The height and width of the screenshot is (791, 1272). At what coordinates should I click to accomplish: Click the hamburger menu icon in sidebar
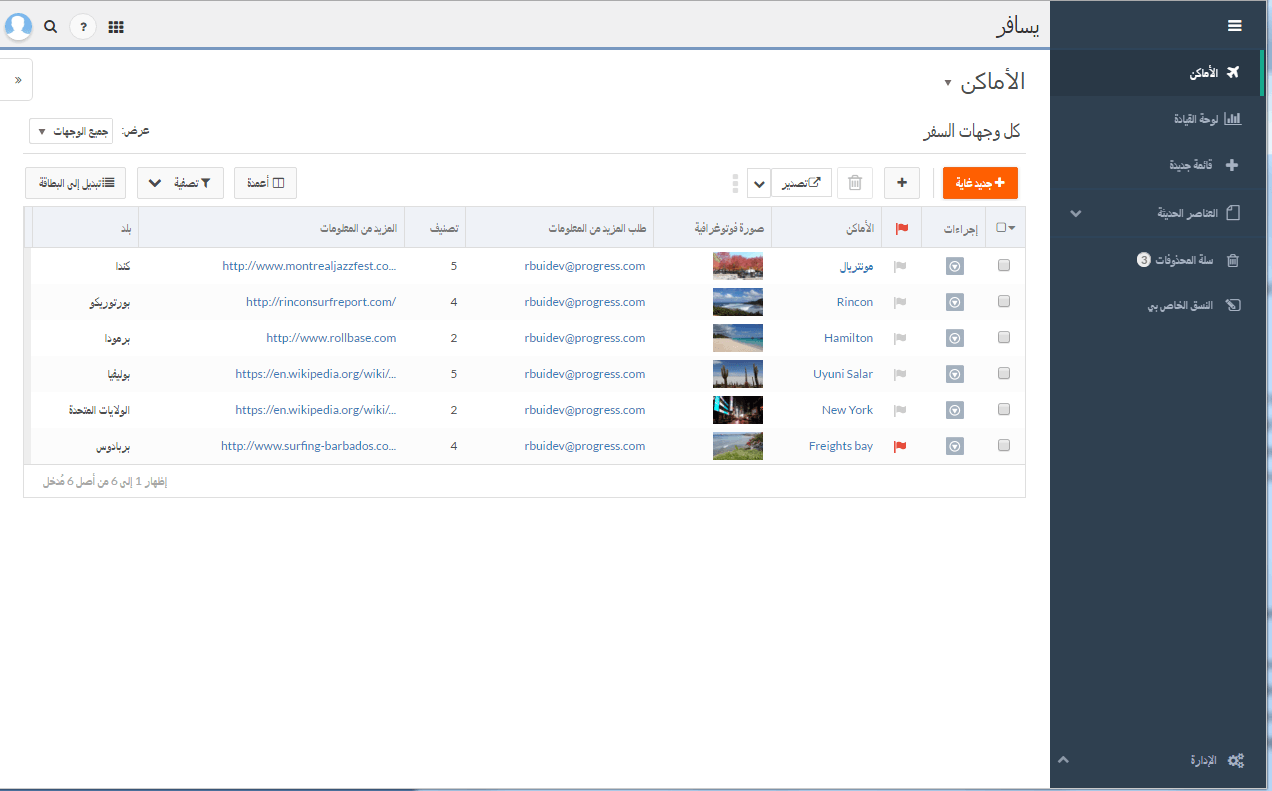click(1234, 26)
